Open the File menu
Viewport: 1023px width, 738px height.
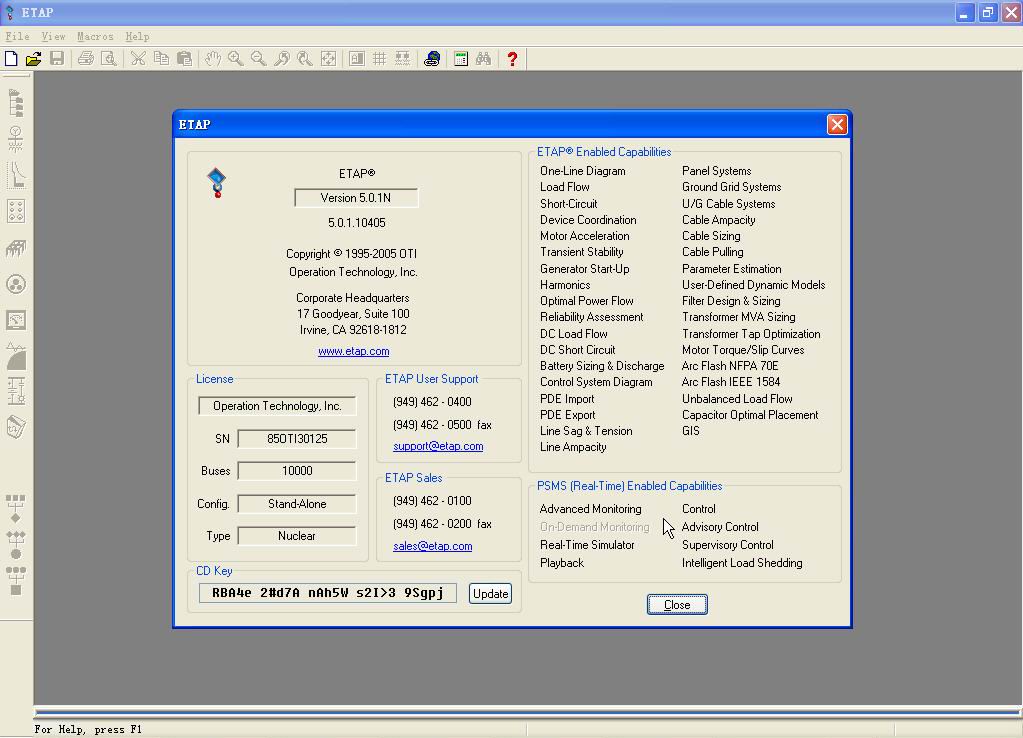(x=17, y=37)
